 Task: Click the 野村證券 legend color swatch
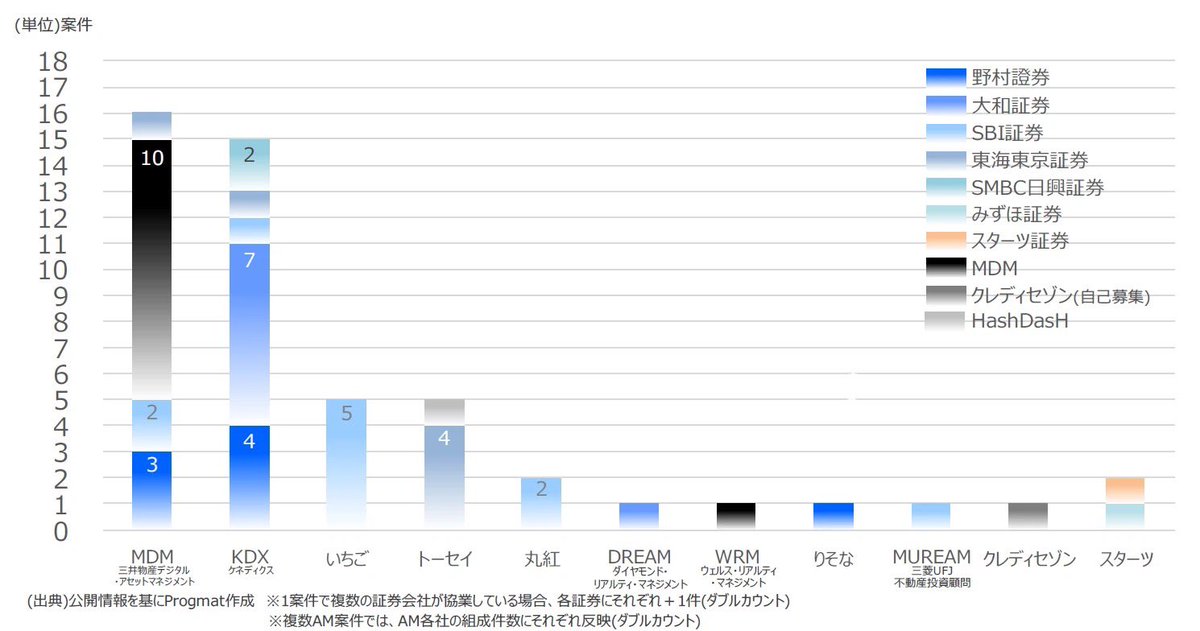(x=945, y=77)
